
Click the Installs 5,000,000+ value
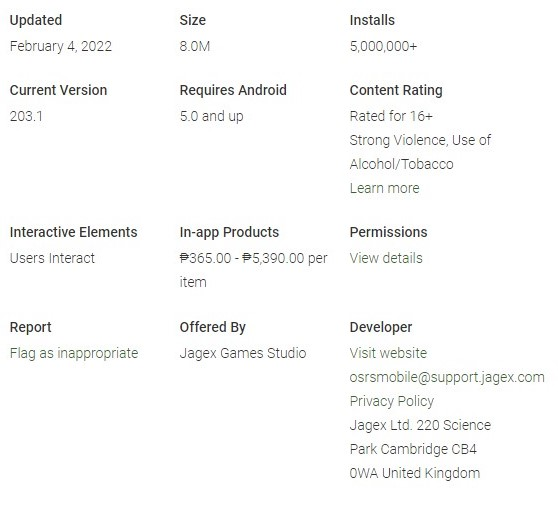[x=383, y=46]
